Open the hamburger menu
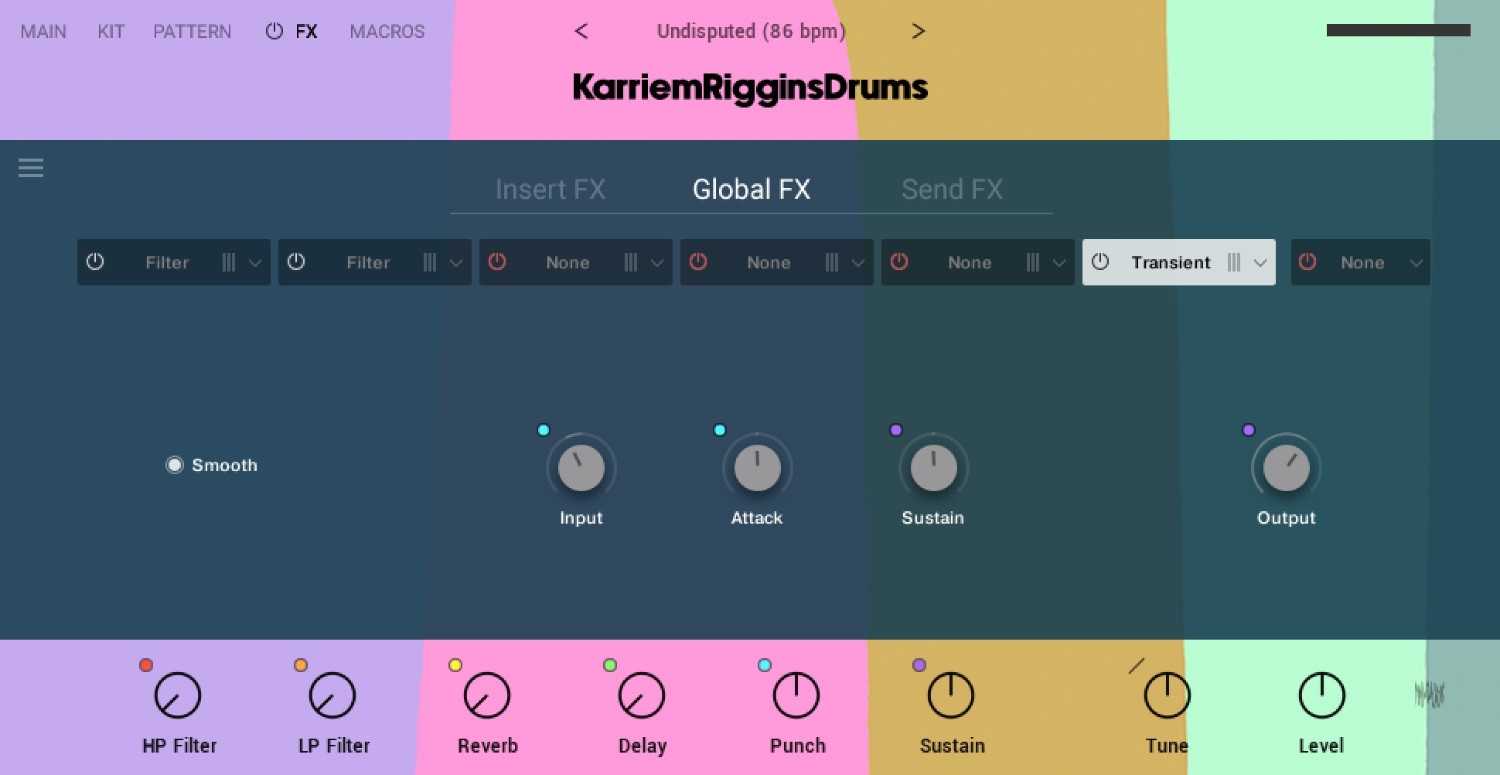 coord(30,167)
